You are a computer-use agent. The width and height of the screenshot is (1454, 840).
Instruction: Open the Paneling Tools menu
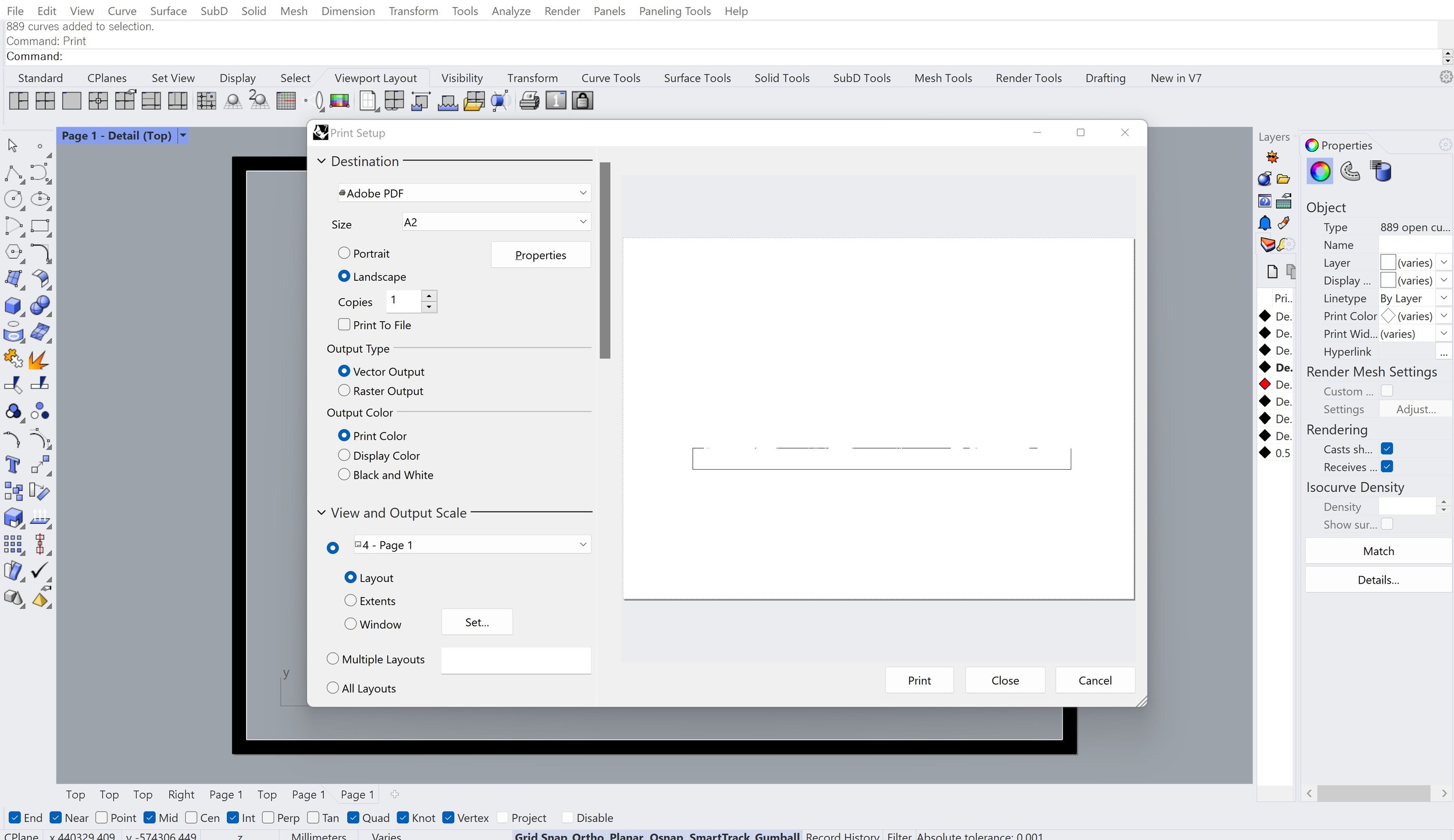point(675,11)
